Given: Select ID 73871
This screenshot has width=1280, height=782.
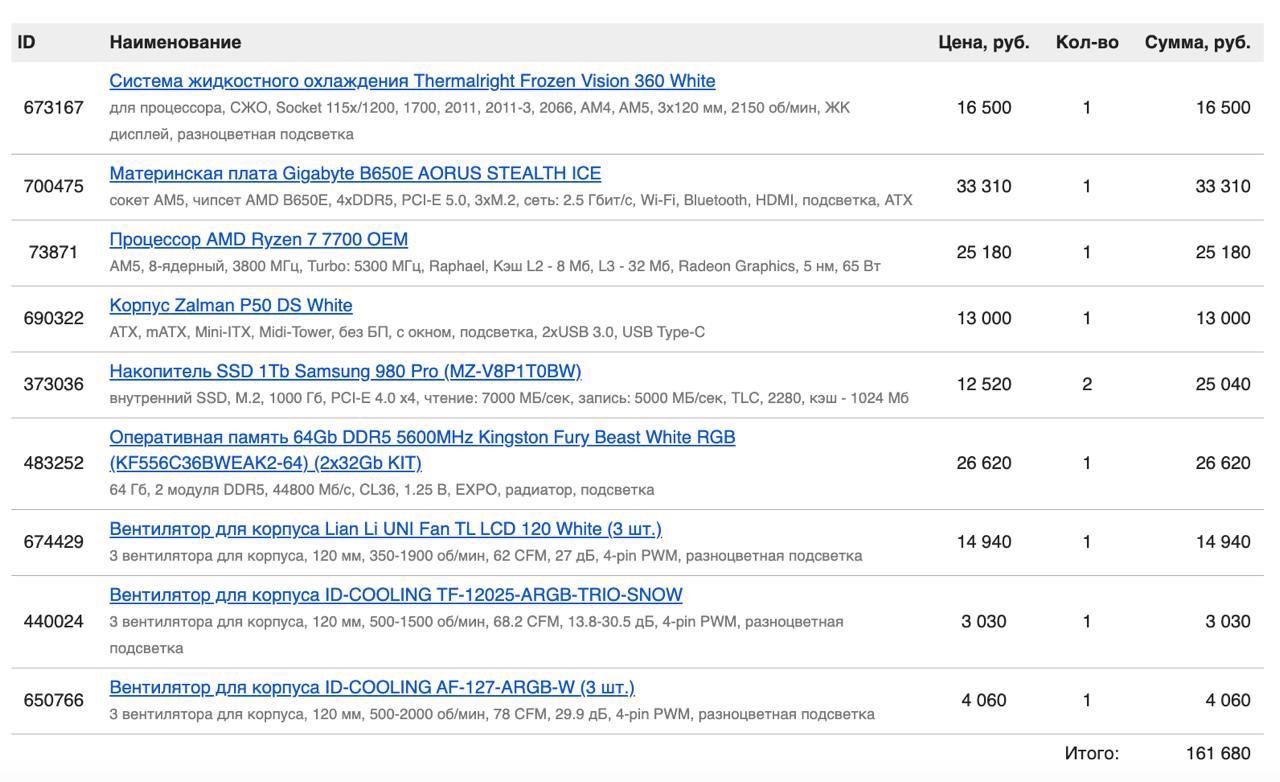Looking at the screenshot, I should (x=53, y=252).
